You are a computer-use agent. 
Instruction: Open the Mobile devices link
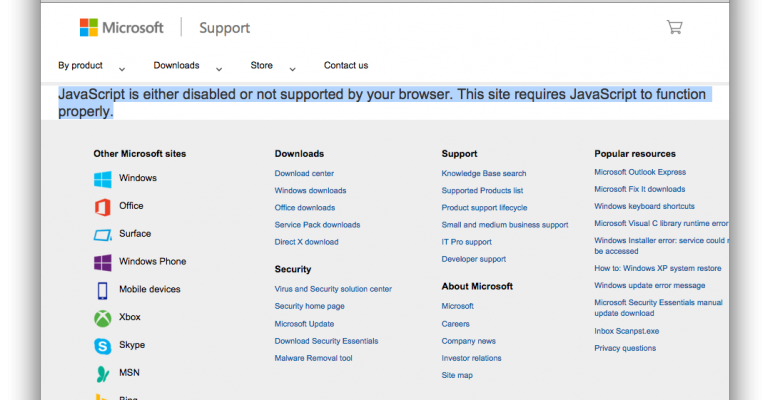[x=150, y=289]
